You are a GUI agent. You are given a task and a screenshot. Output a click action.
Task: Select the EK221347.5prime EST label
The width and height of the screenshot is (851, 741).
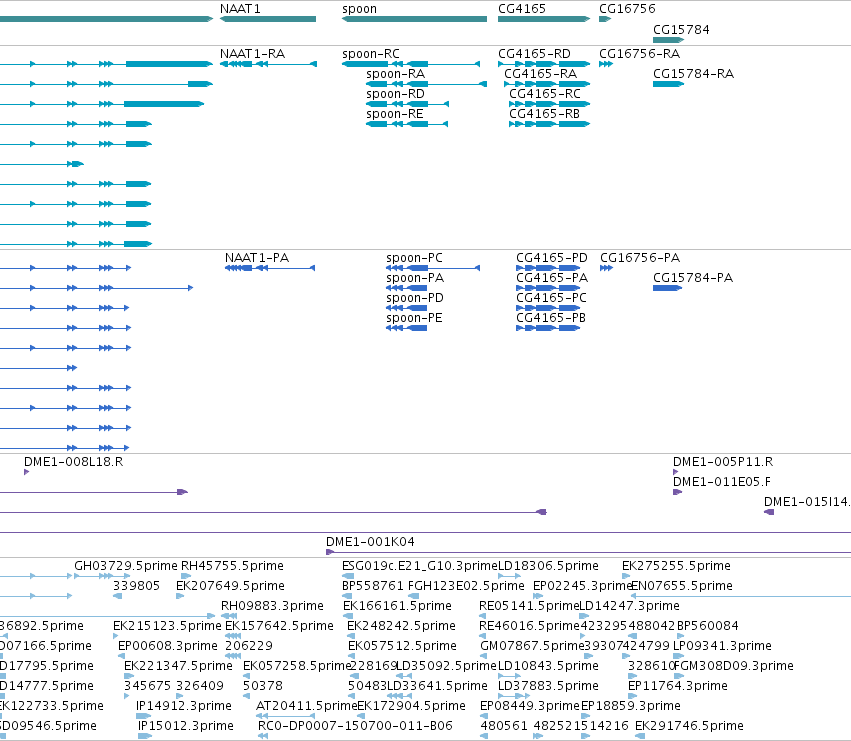point(178,667)
